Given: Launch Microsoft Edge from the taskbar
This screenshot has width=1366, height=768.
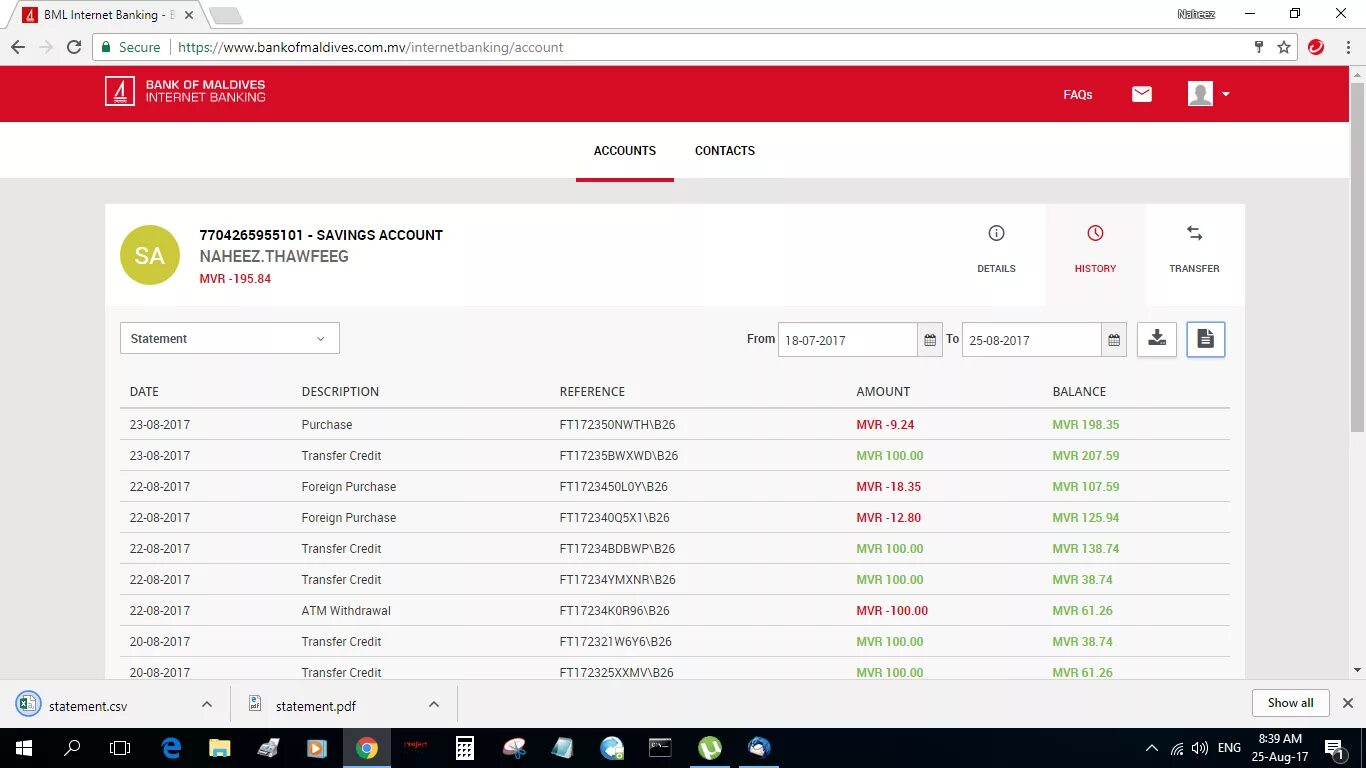Looking at the screenshot, I should click(171, 748).
